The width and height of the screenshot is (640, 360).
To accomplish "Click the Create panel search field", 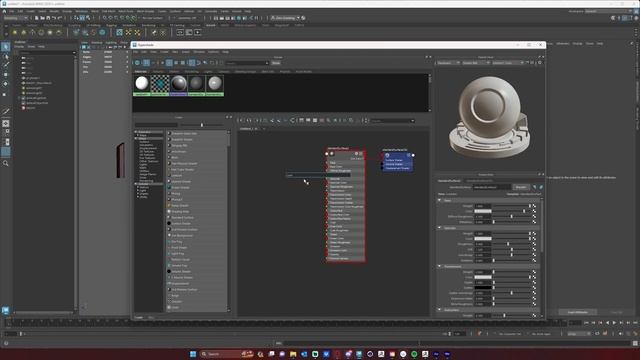I will (x=156, y=125).
